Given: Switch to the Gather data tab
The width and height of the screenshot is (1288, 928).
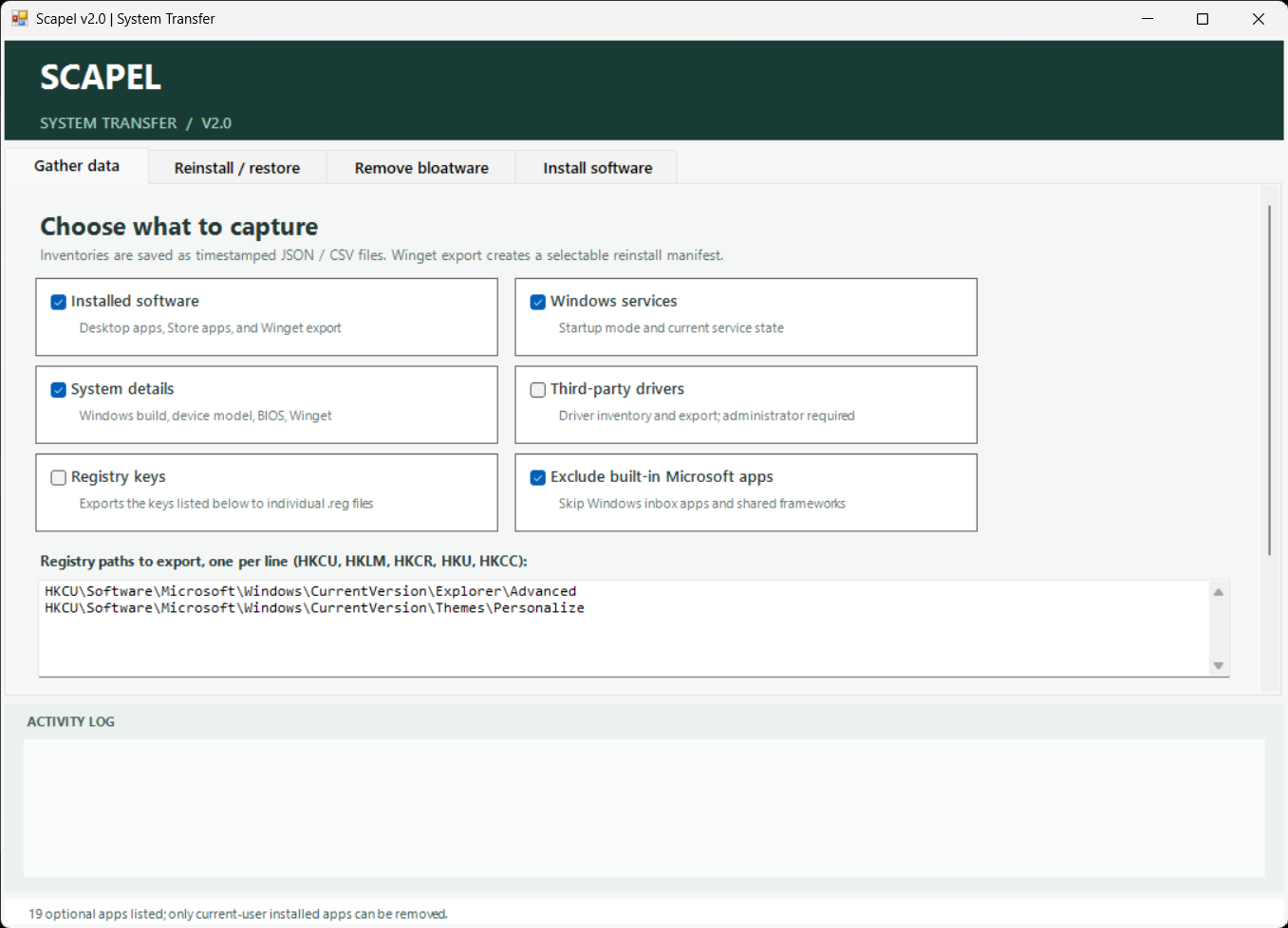Looking at the screenshot, I should [x=77, y=166].
